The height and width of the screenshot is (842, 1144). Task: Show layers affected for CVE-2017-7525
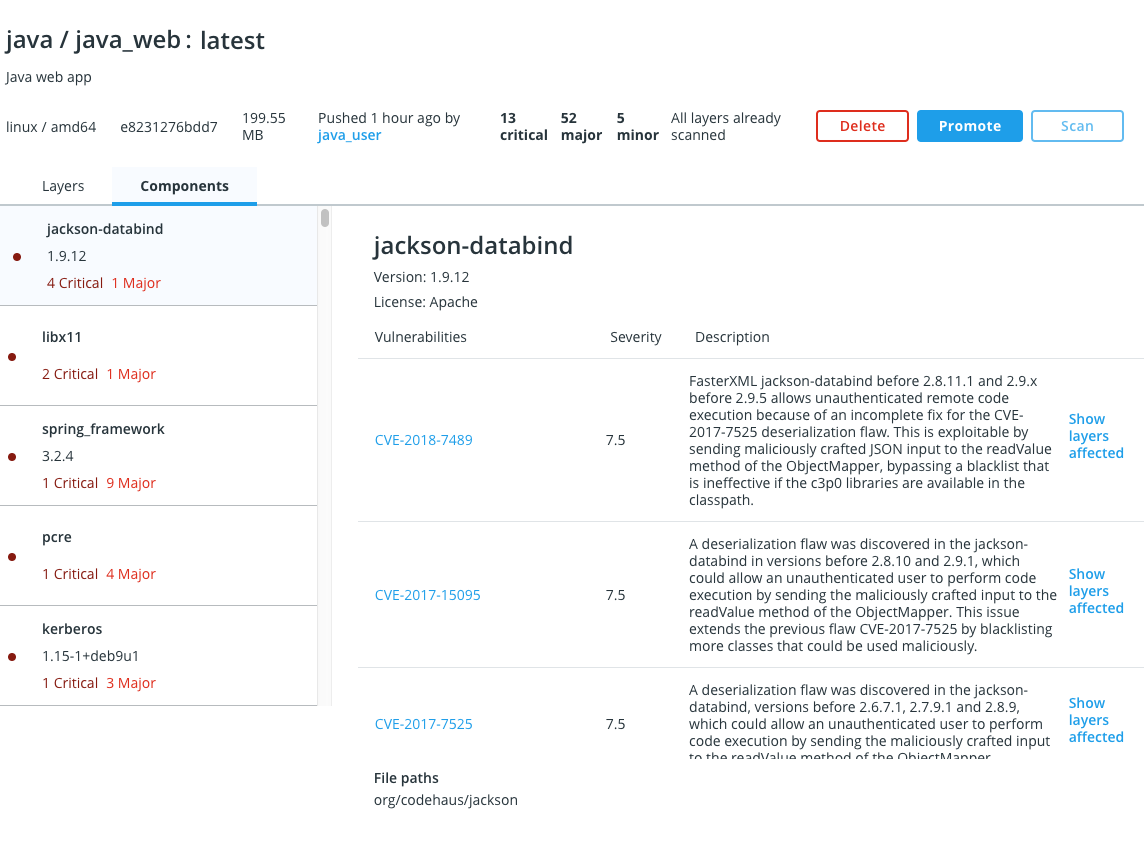click(x=1096, y=720)
